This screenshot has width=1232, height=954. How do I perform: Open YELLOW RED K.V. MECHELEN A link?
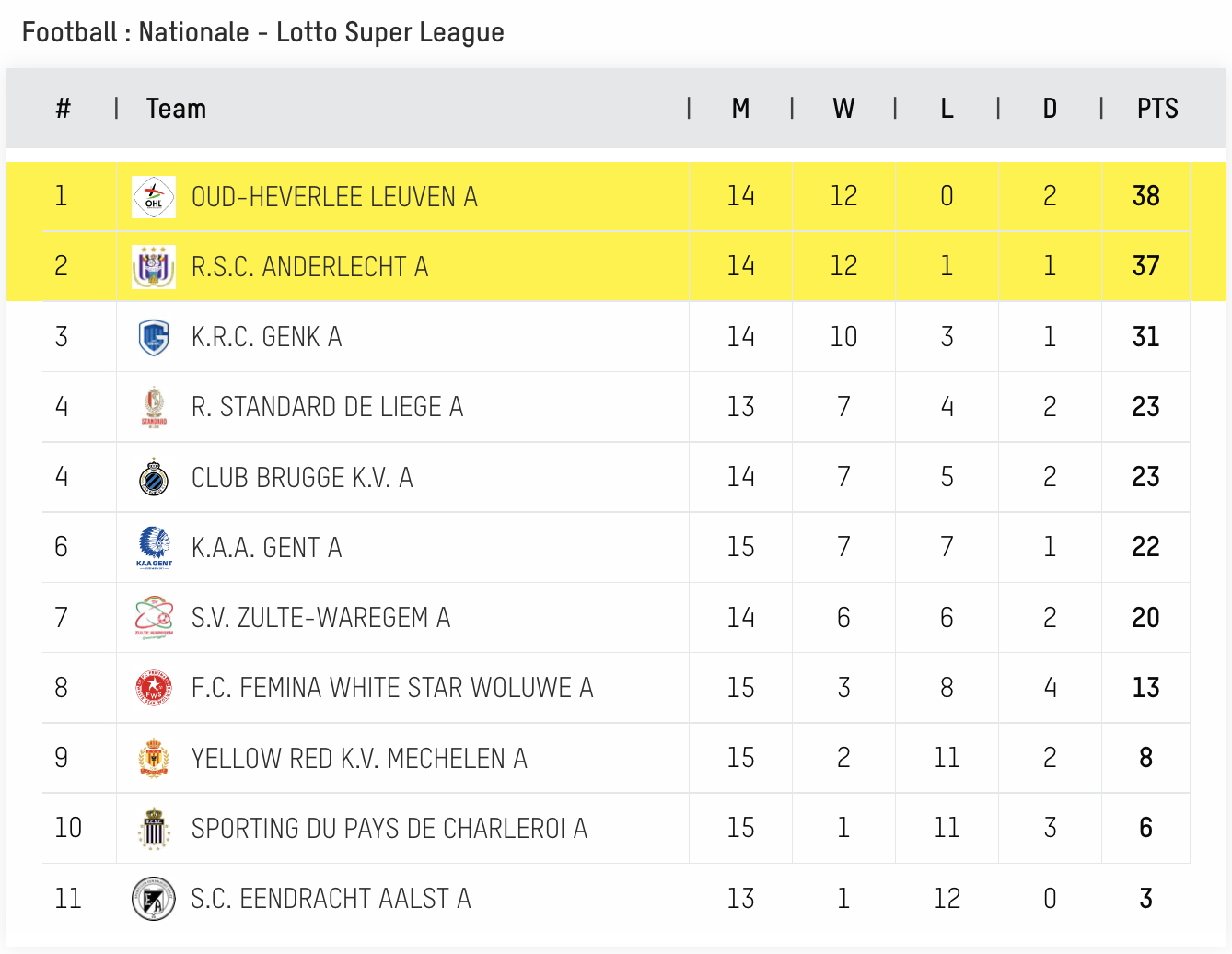(359, 759)
